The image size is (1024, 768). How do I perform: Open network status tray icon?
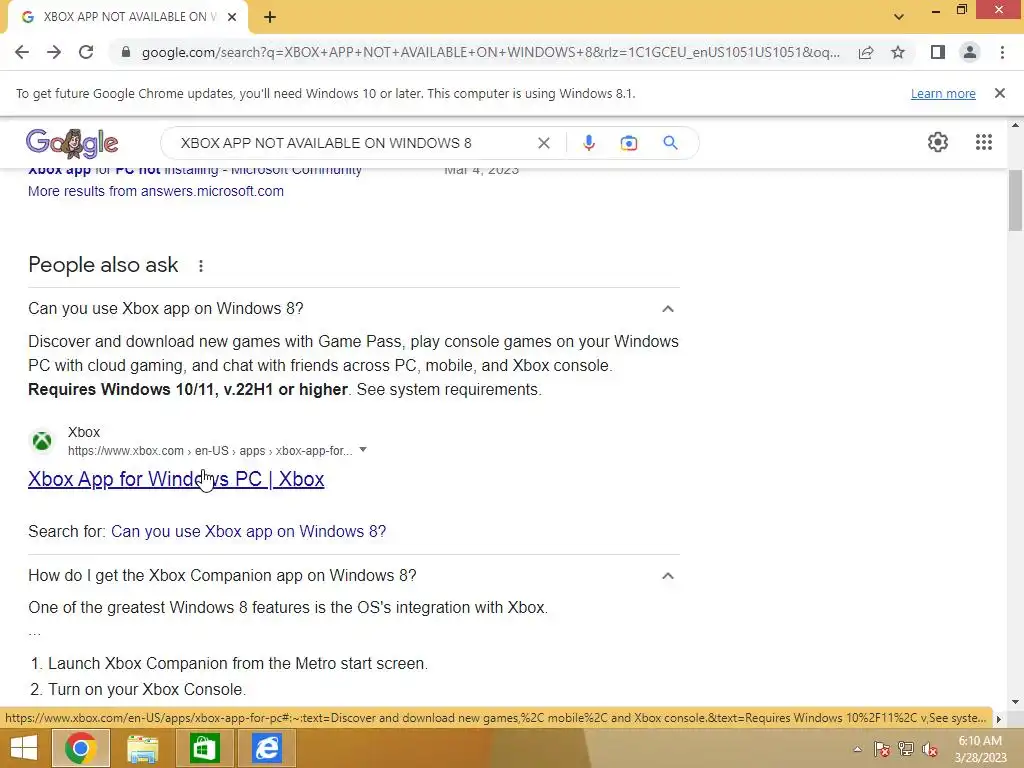pyautogui.click(x=906, y=749)
